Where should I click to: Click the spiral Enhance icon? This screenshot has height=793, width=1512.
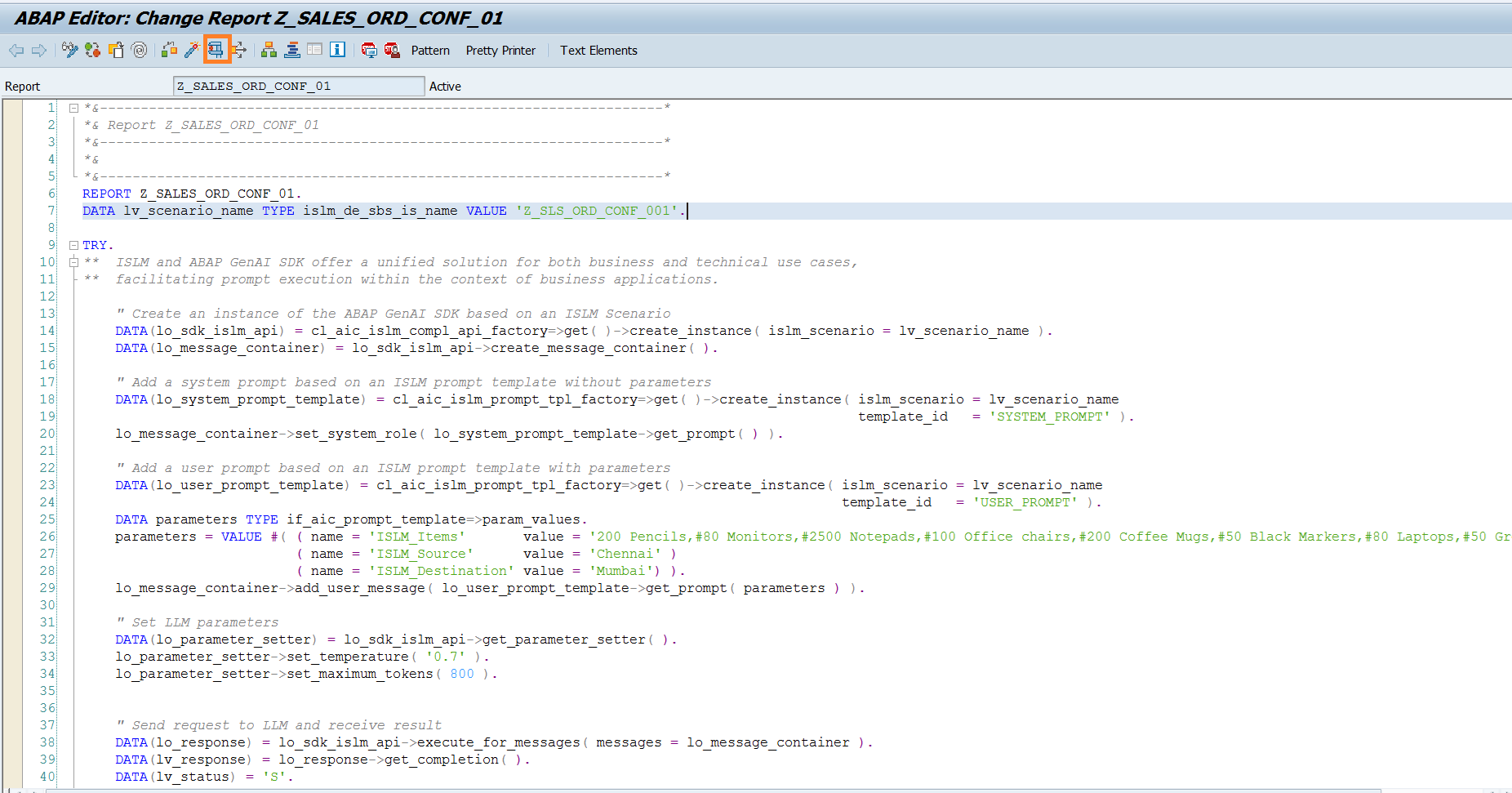tap(140, 51)
